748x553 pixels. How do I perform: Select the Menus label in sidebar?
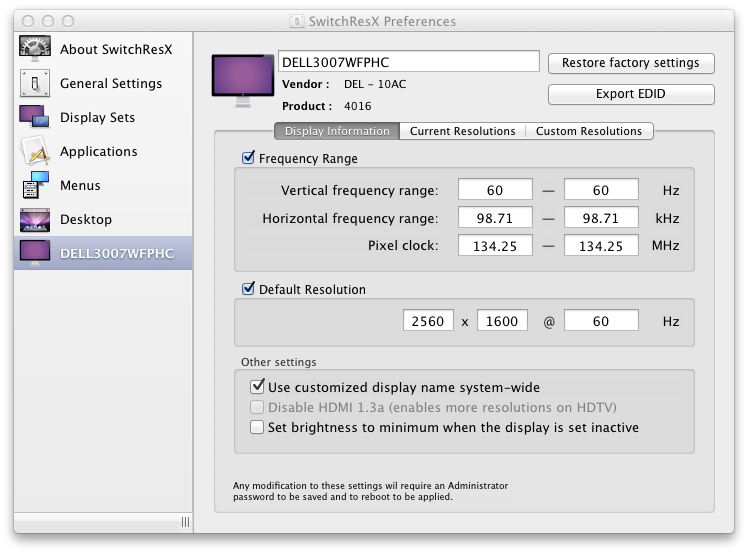pyautogui.click(x=80, y=185)
